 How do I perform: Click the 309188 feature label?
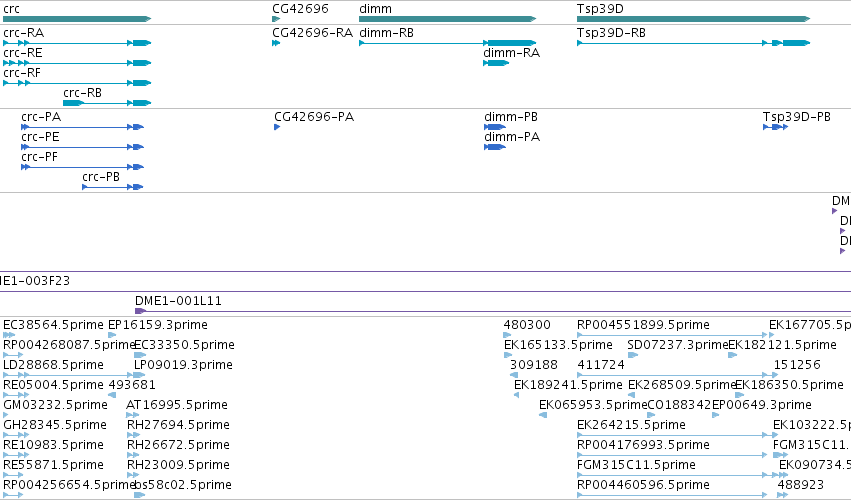pyautogui.click(x=534, y=365)
